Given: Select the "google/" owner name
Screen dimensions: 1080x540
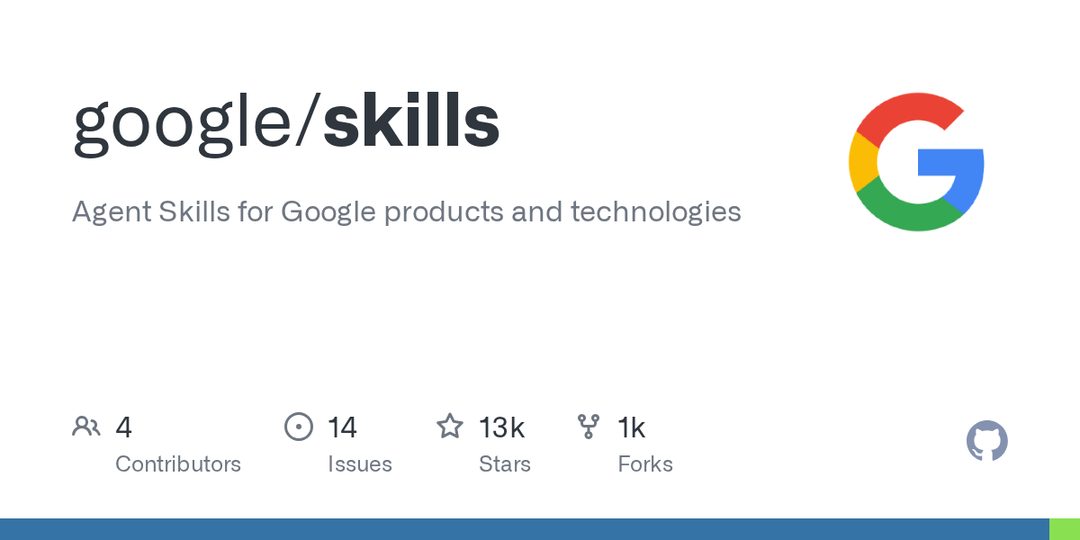Looking at the screenshot, I should [197, 128].
